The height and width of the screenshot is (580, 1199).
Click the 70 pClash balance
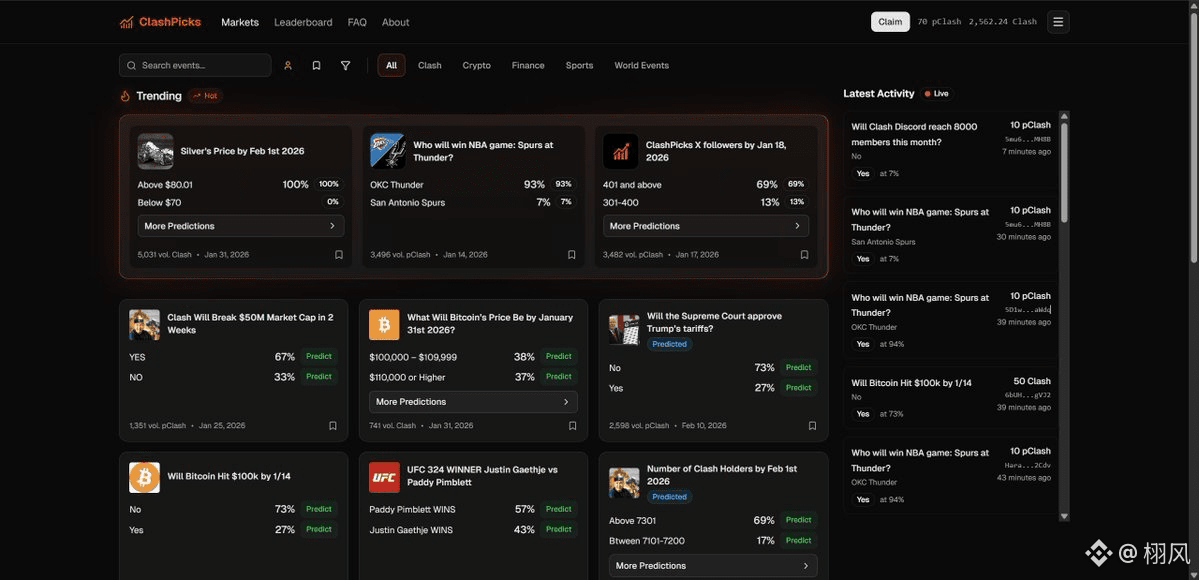click(x=939, y=22)
